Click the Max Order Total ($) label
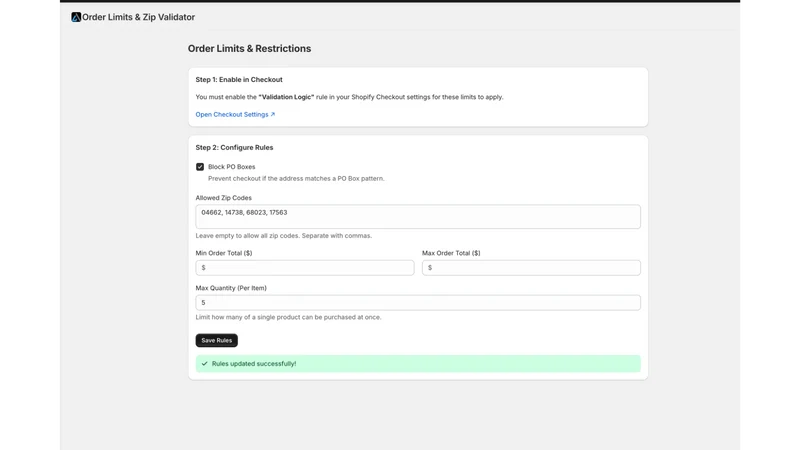The image size is (800, 450). 451,253
